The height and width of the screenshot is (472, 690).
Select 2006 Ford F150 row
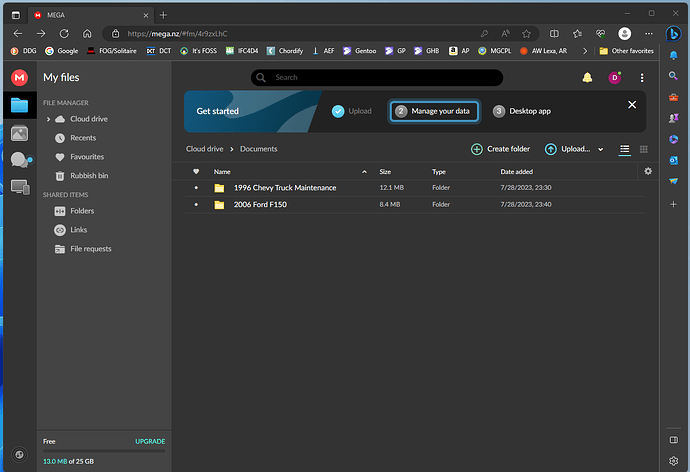[x=415, y=205]
